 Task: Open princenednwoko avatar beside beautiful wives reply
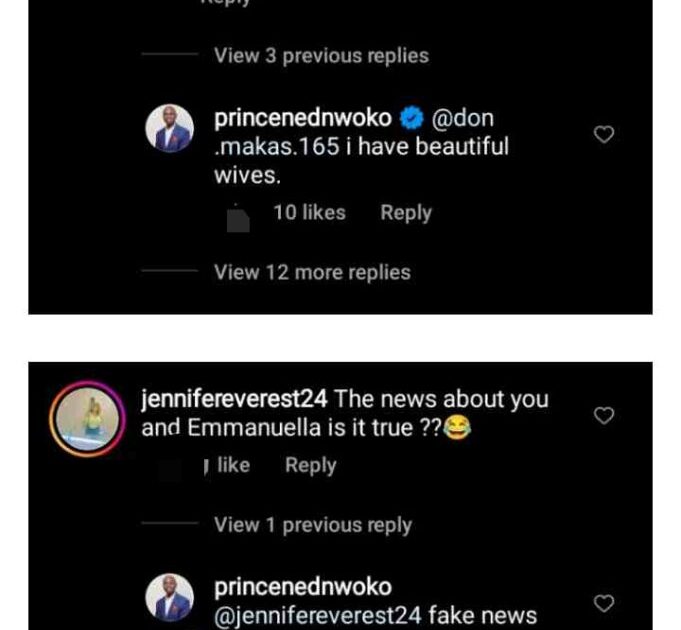[169, 129]
